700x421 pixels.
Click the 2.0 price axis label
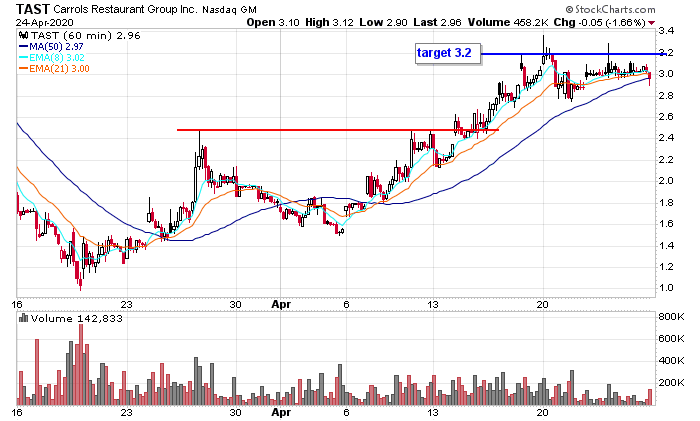point(666,181)
